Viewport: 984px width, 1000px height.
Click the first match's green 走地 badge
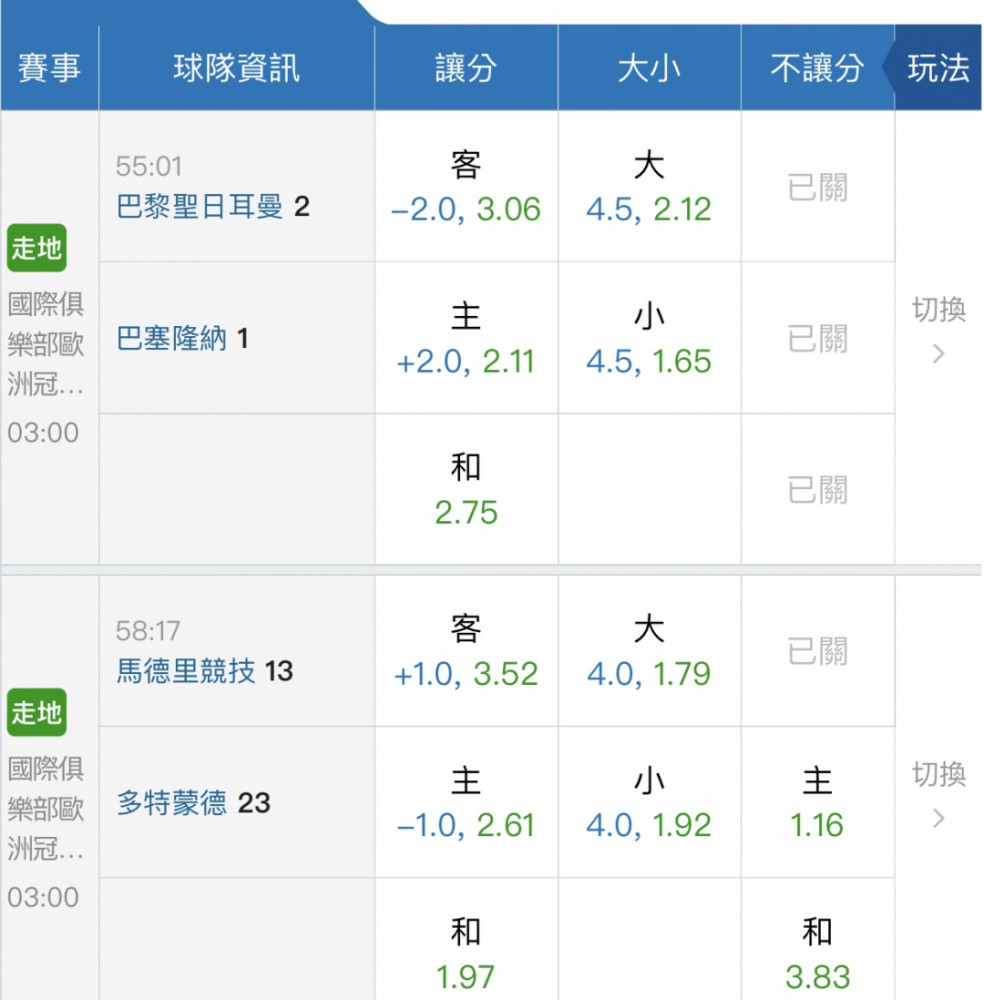(37, 247)
